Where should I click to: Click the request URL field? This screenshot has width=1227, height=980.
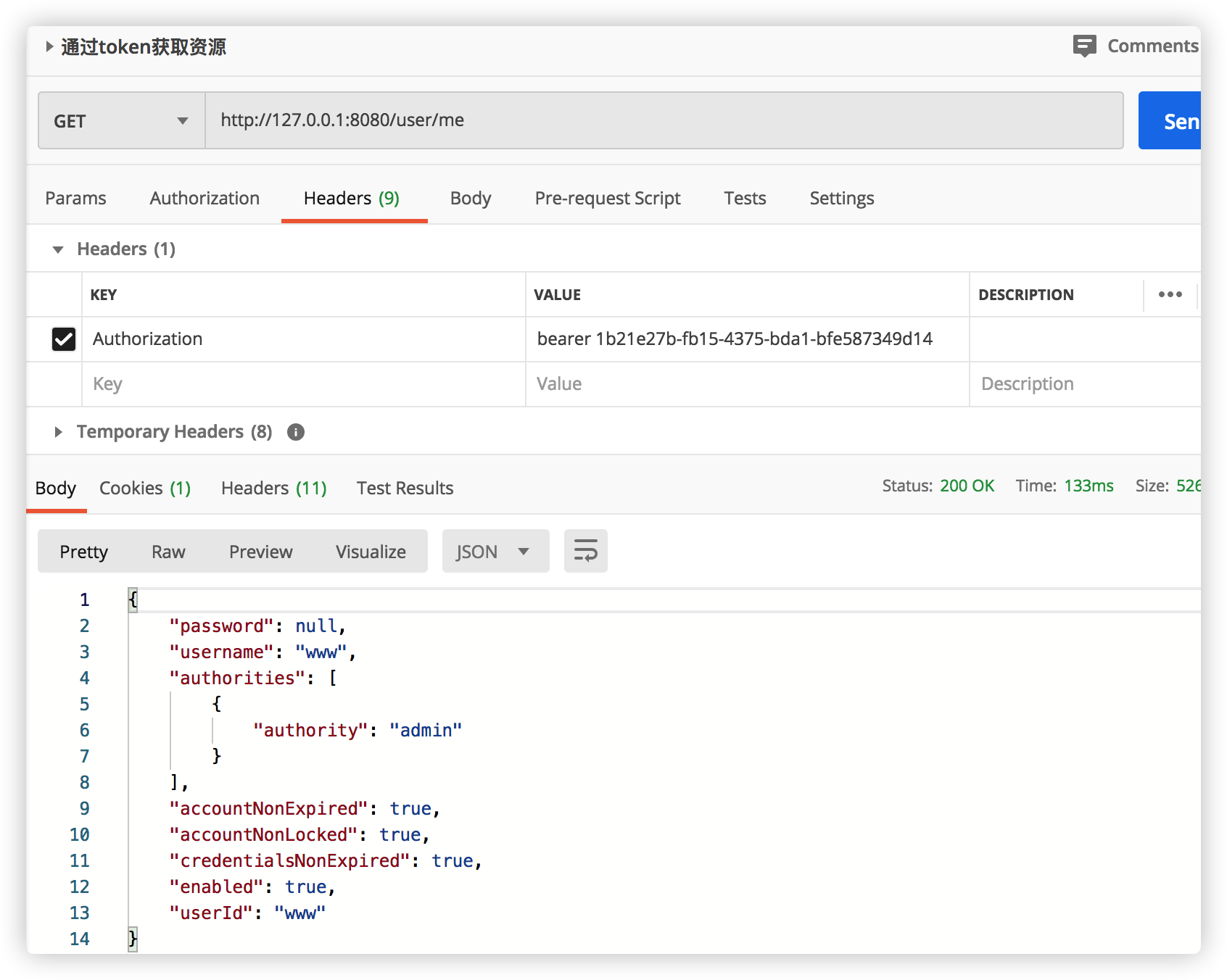tap(664, 120)
